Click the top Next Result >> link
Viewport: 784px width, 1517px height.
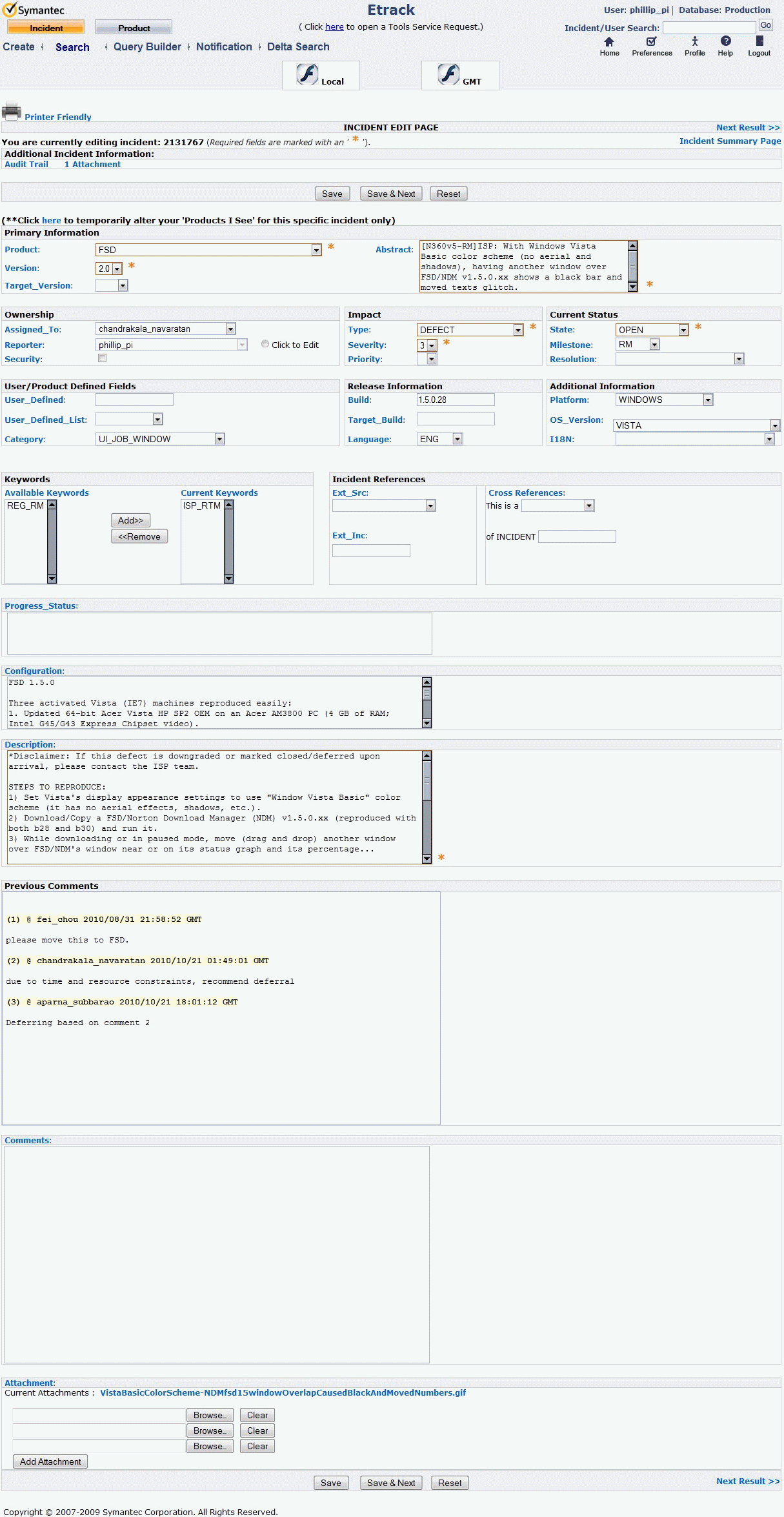[x=748, y=127]
